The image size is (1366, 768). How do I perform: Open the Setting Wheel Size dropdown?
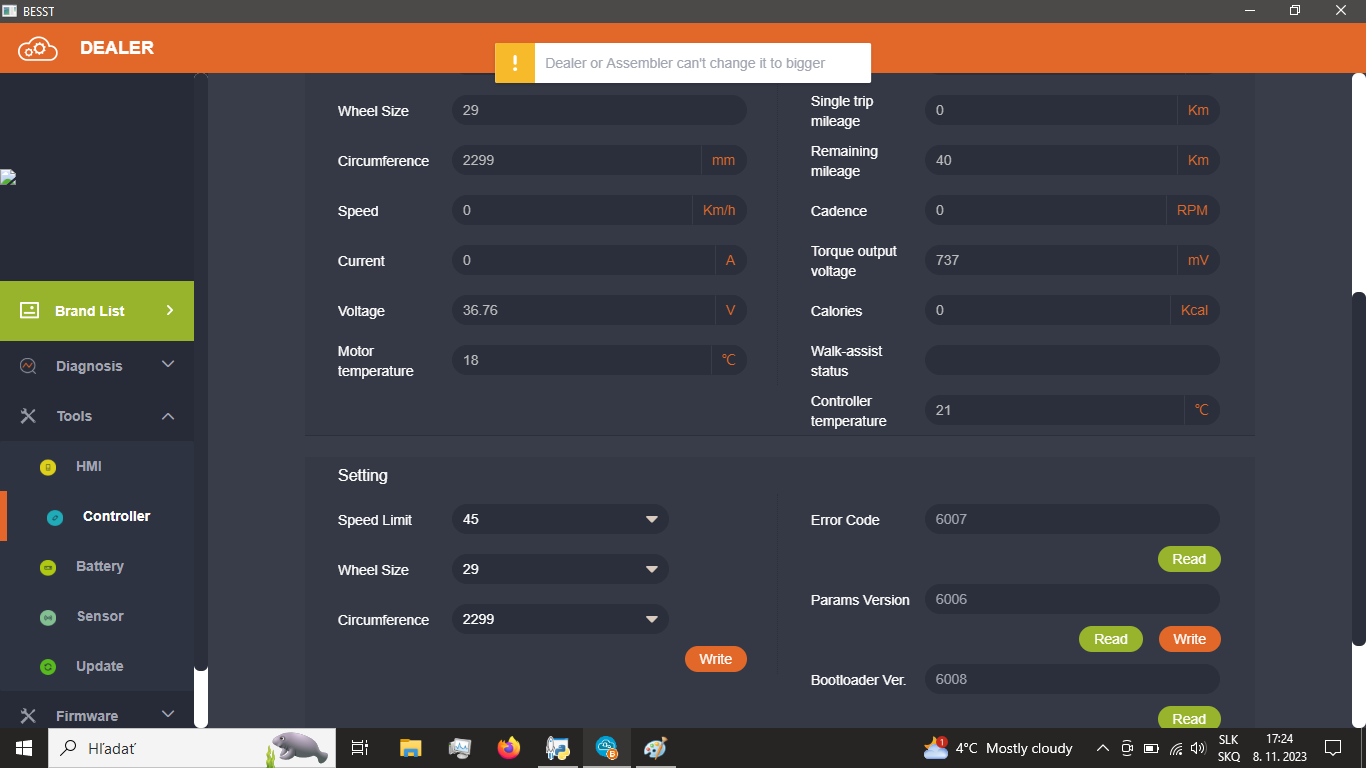(560, 569)
